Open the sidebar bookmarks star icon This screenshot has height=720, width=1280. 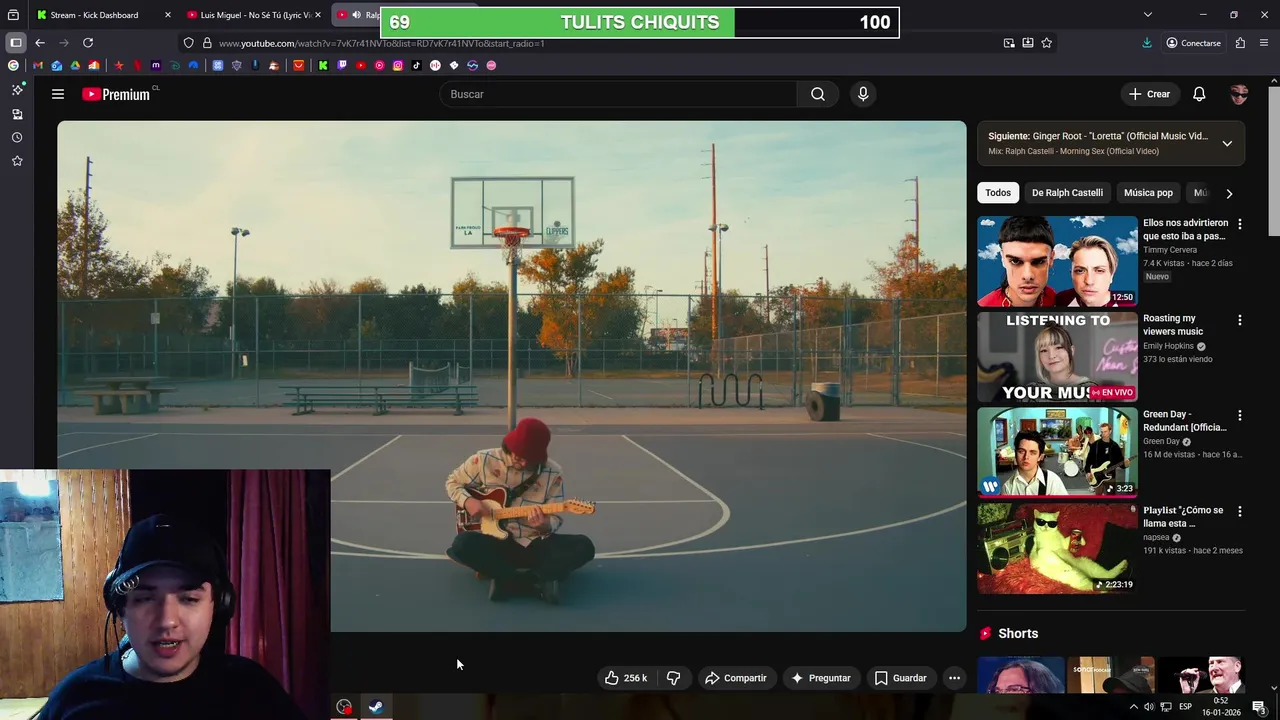pos(17,161)
